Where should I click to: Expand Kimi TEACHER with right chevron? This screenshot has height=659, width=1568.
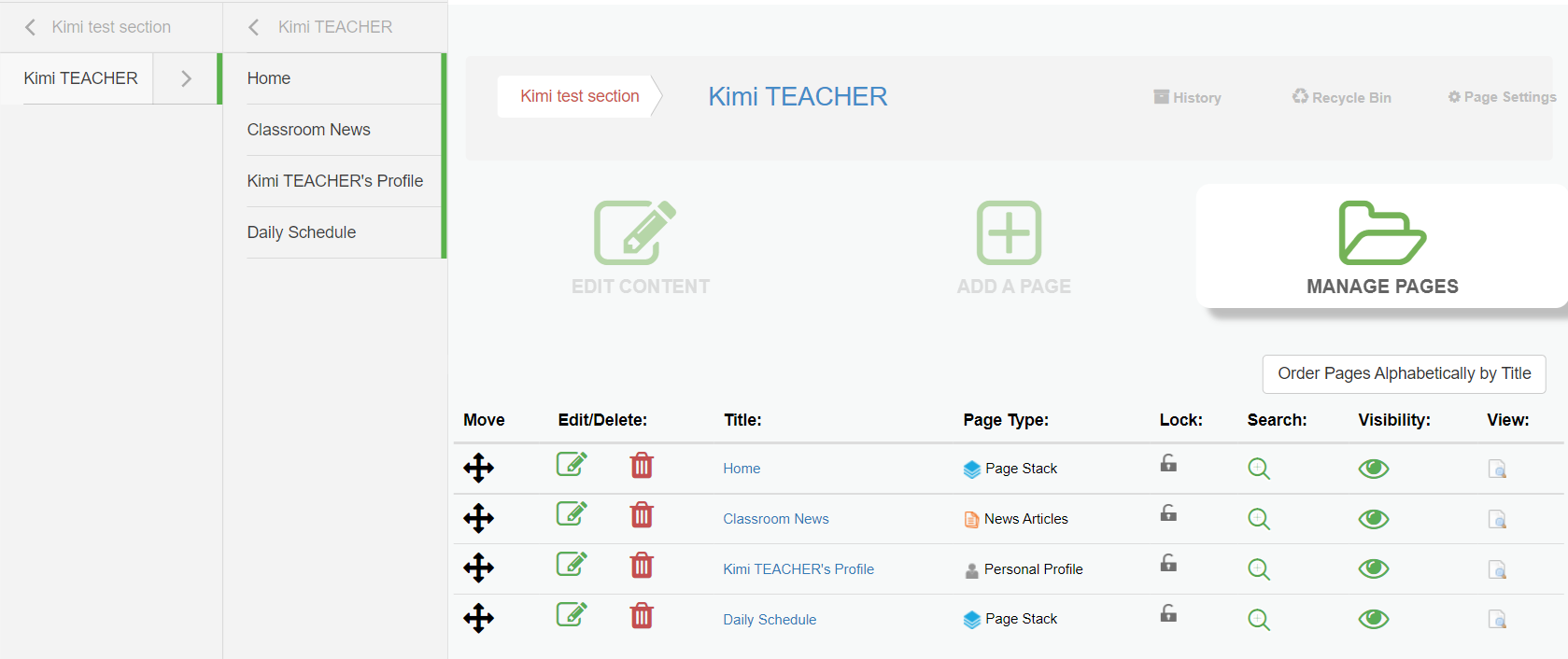coord(186,78)
